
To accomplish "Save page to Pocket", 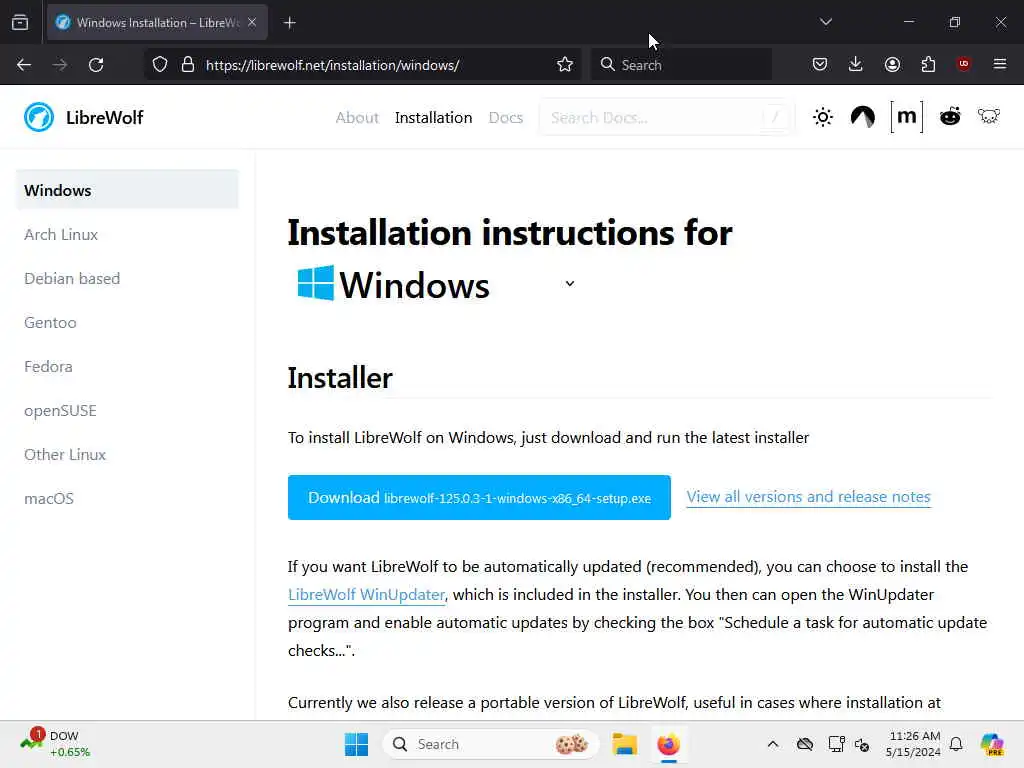I will (x=820, y=64).
